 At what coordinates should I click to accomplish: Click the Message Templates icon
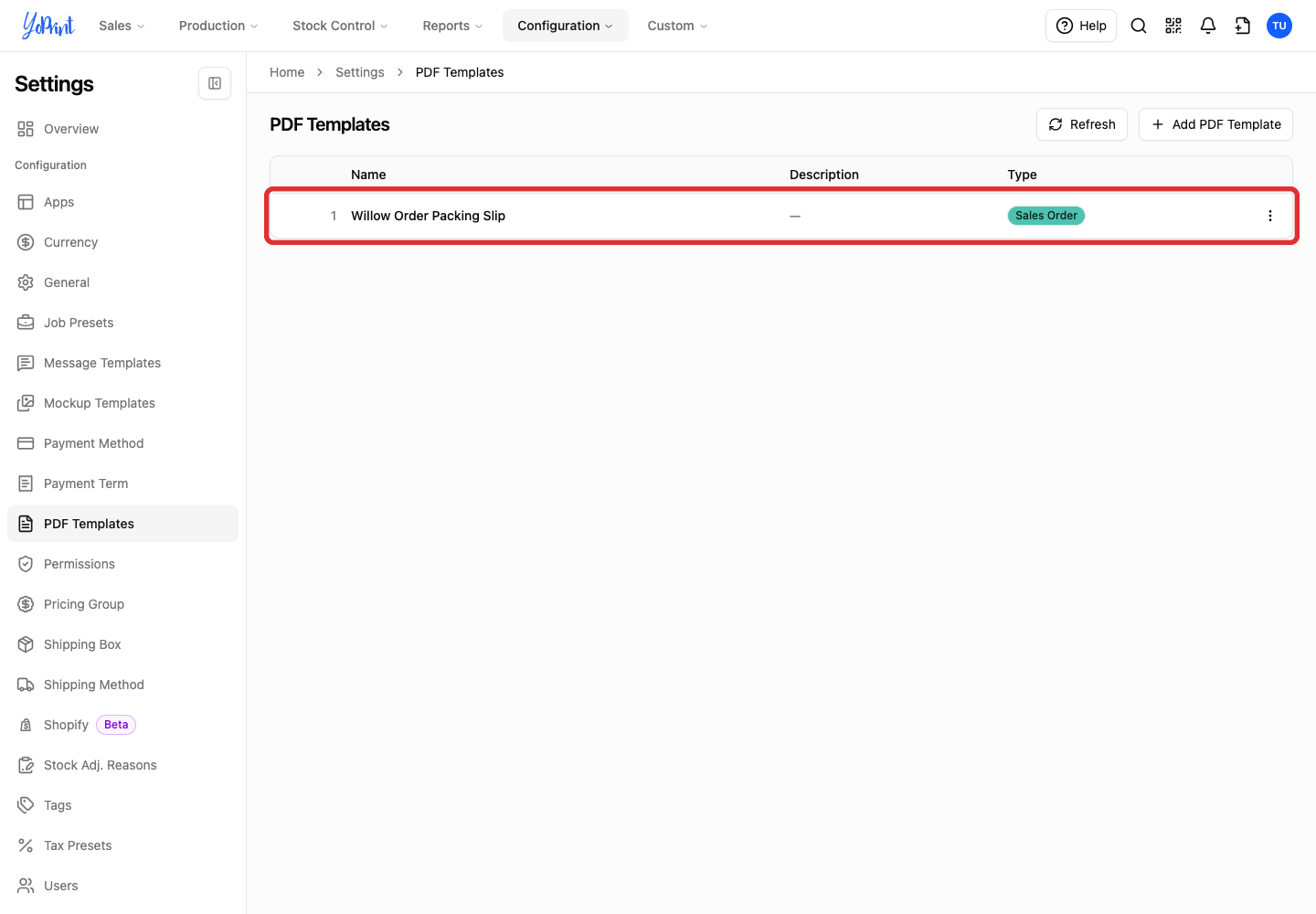click(x=26, y=363)
